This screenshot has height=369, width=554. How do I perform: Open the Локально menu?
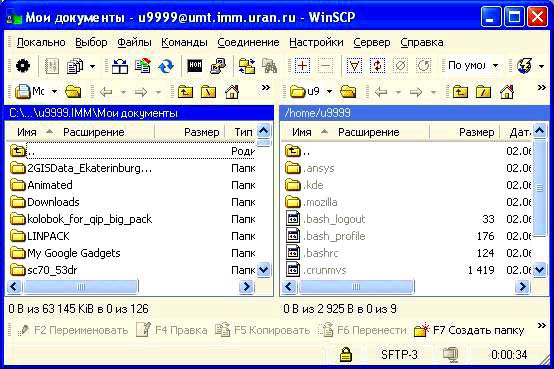click(x=41, y=42)
